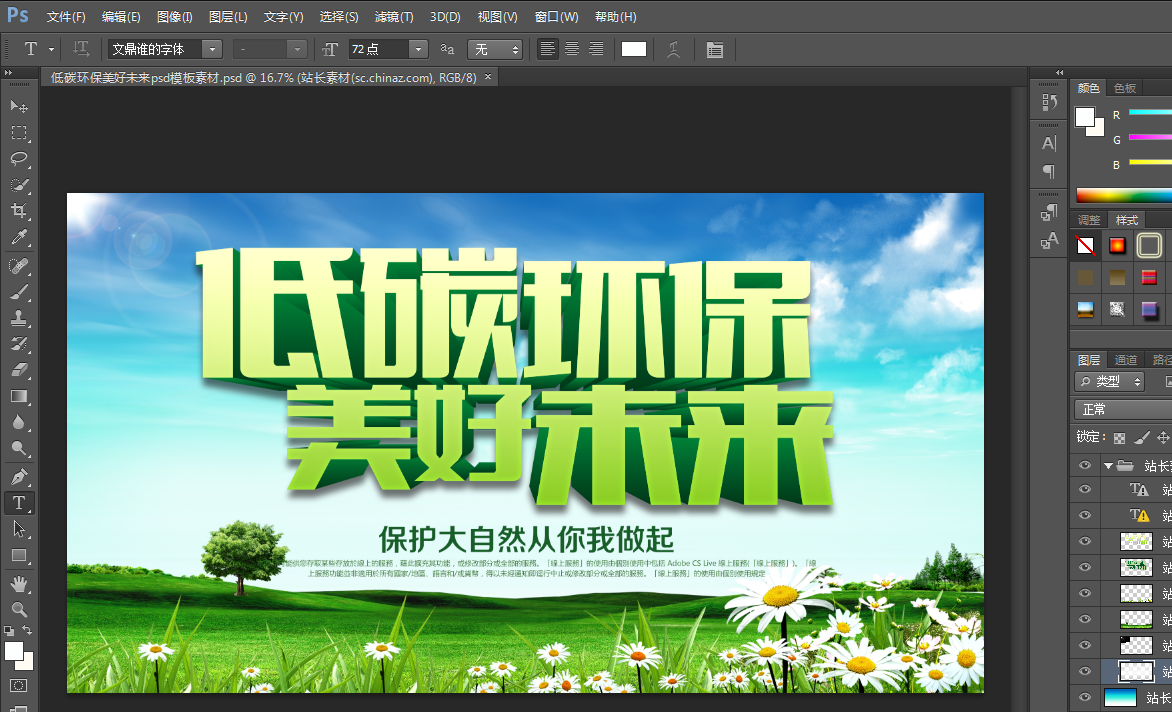Left align text button
1172x712 pixels.
(x=548, y=49)
